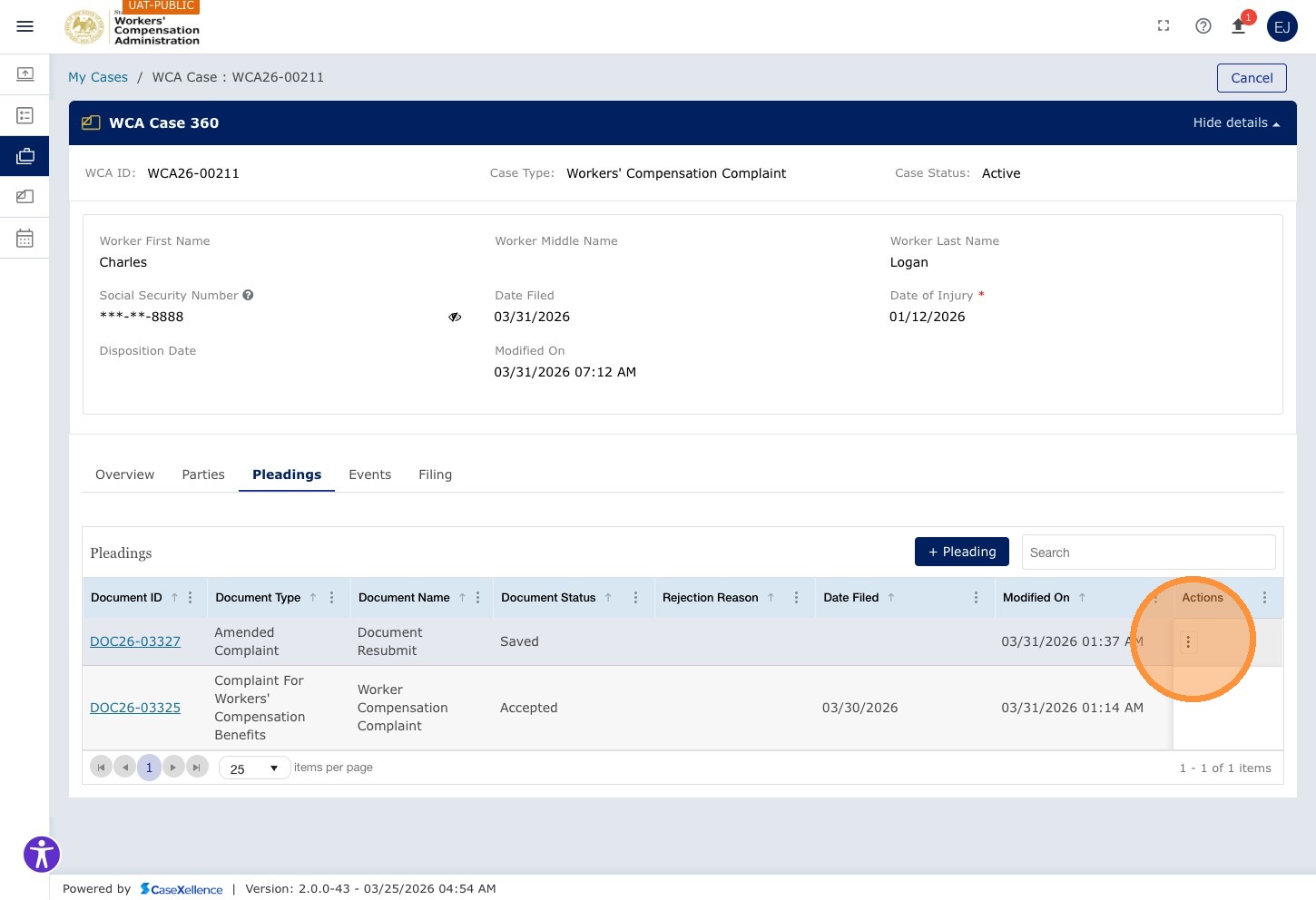
Task: Open the upload sidebar icon
Action: point(25,73)
